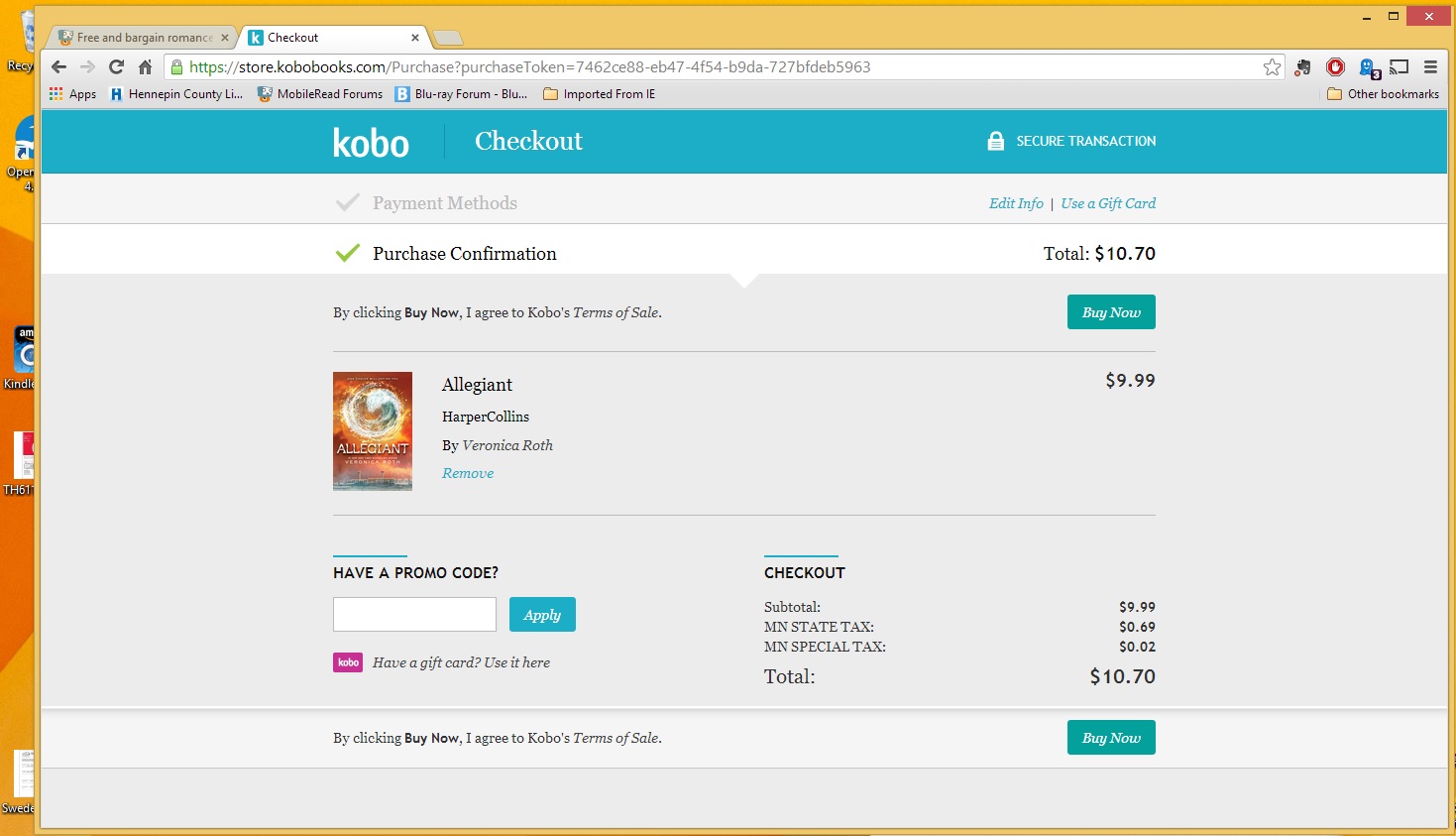Click the promo code text field
Viewport: 1456px width, 836px height.
click(414, 615)
